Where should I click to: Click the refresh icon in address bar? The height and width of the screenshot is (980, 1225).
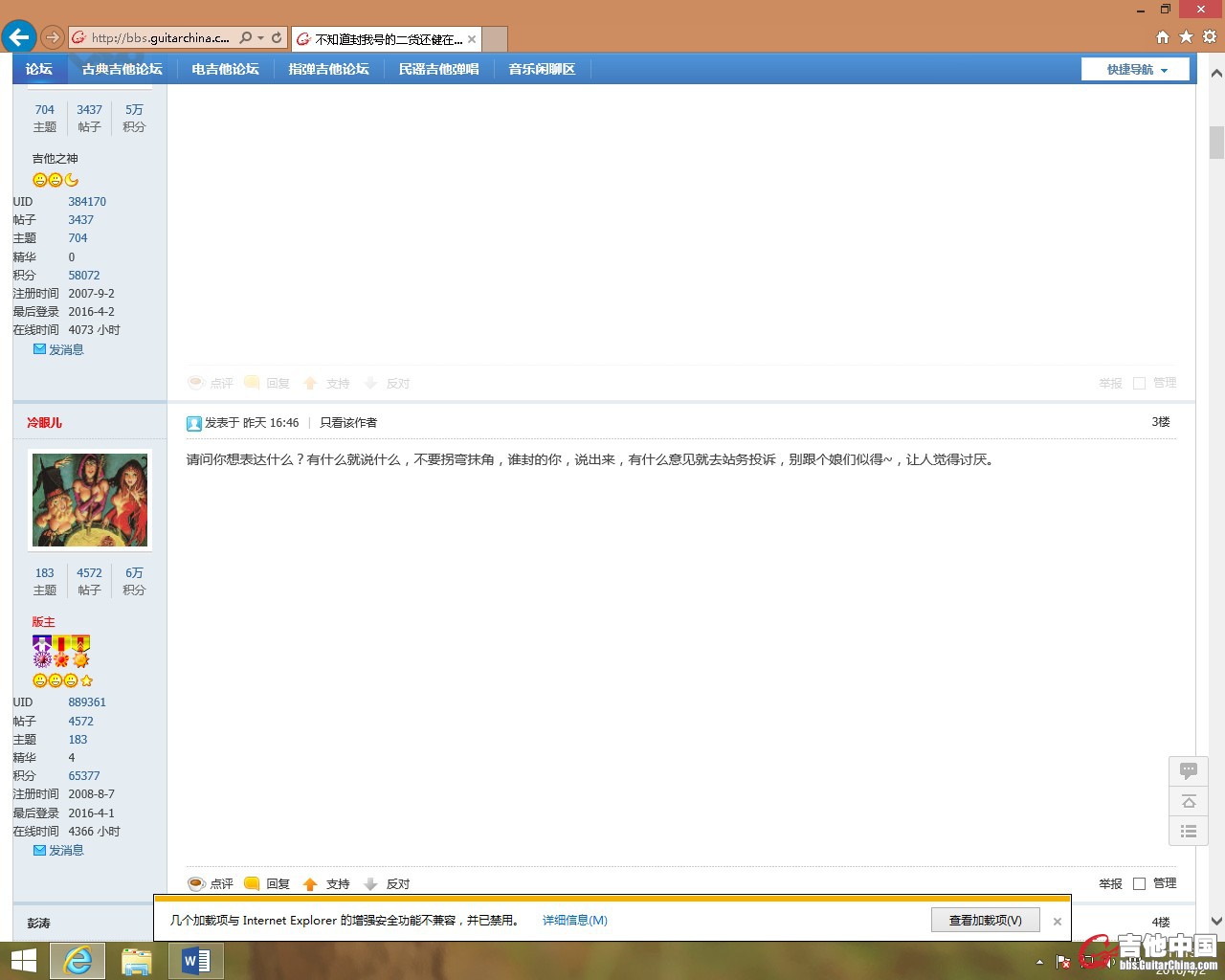tap(277, 38)
